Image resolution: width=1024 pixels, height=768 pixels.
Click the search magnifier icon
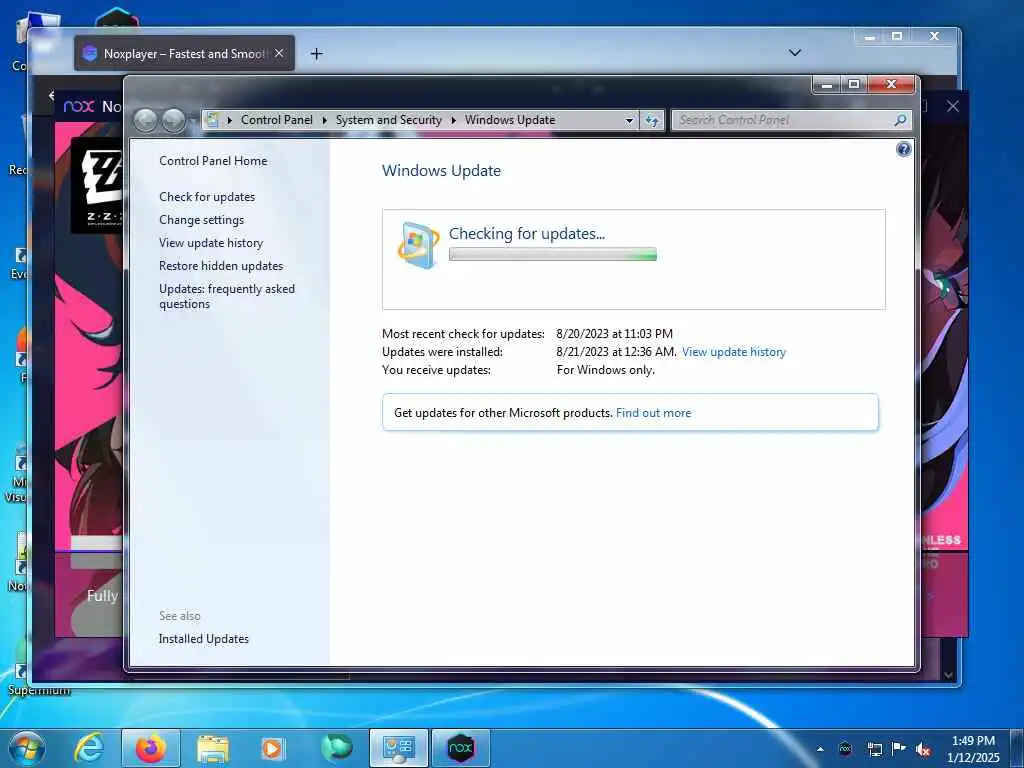point(901,120)
